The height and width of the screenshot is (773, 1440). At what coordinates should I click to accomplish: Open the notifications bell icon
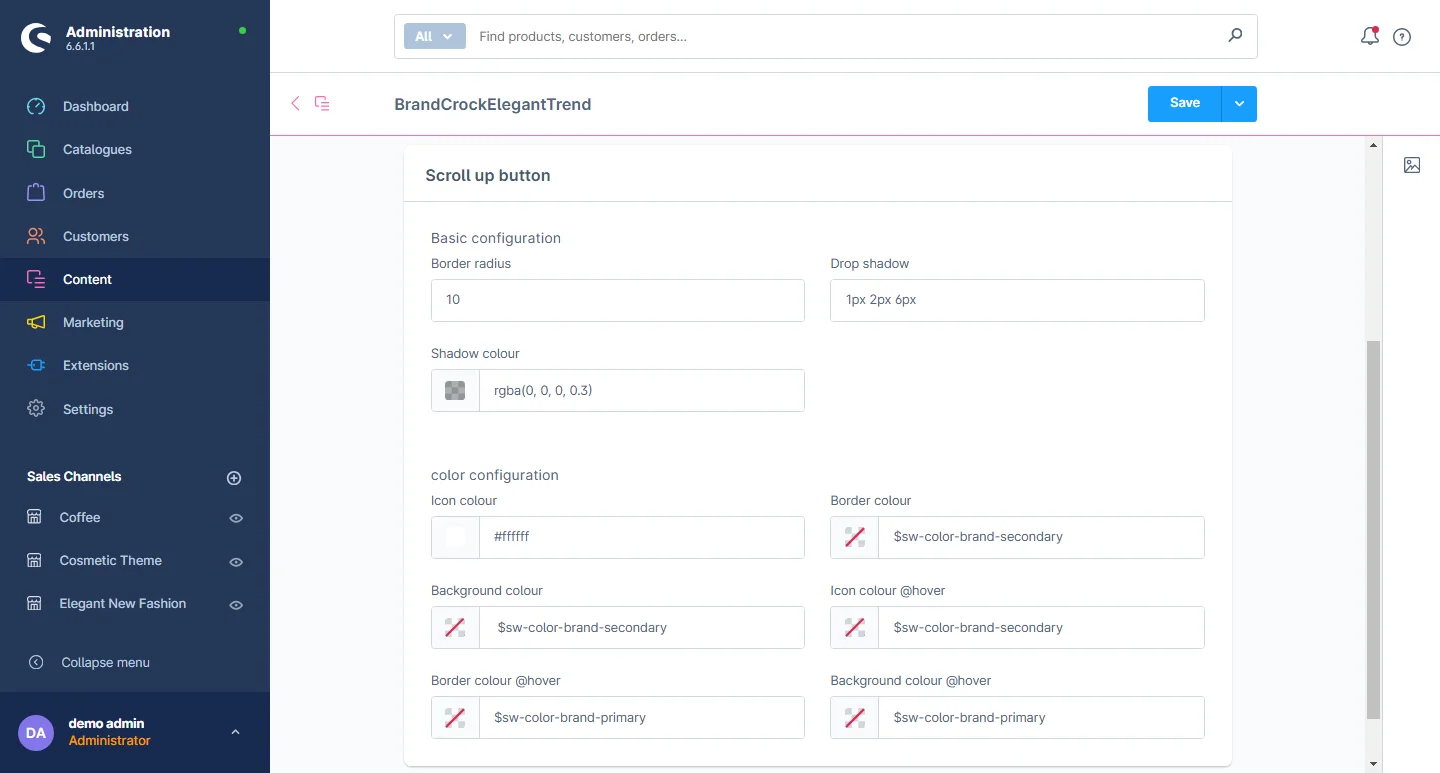click(x=1369, y=37)
